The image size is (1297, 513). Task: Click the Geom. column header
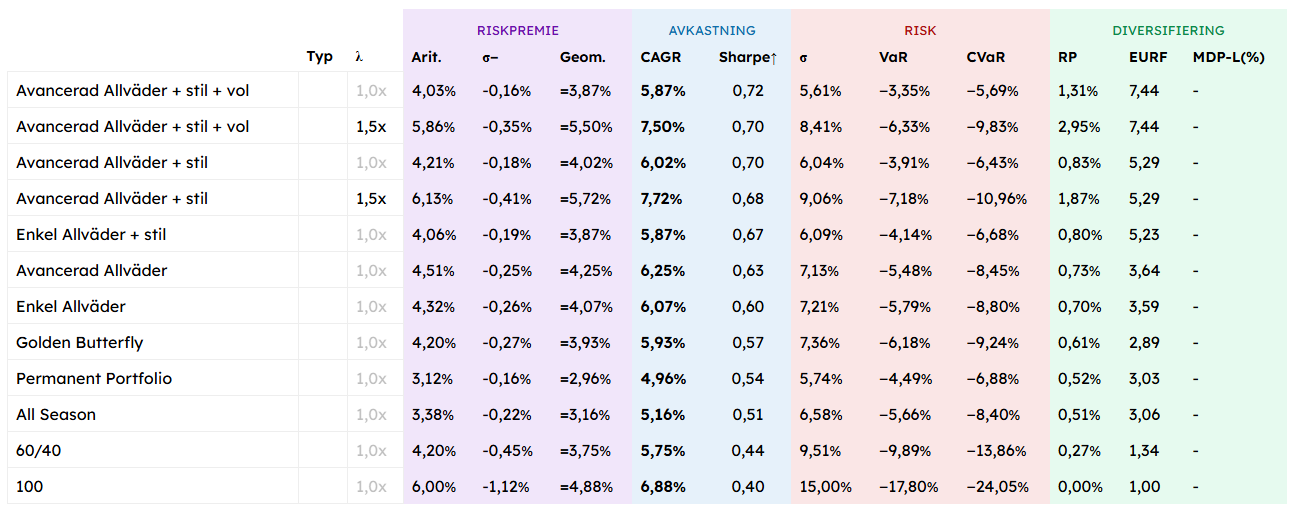point(582,57)
